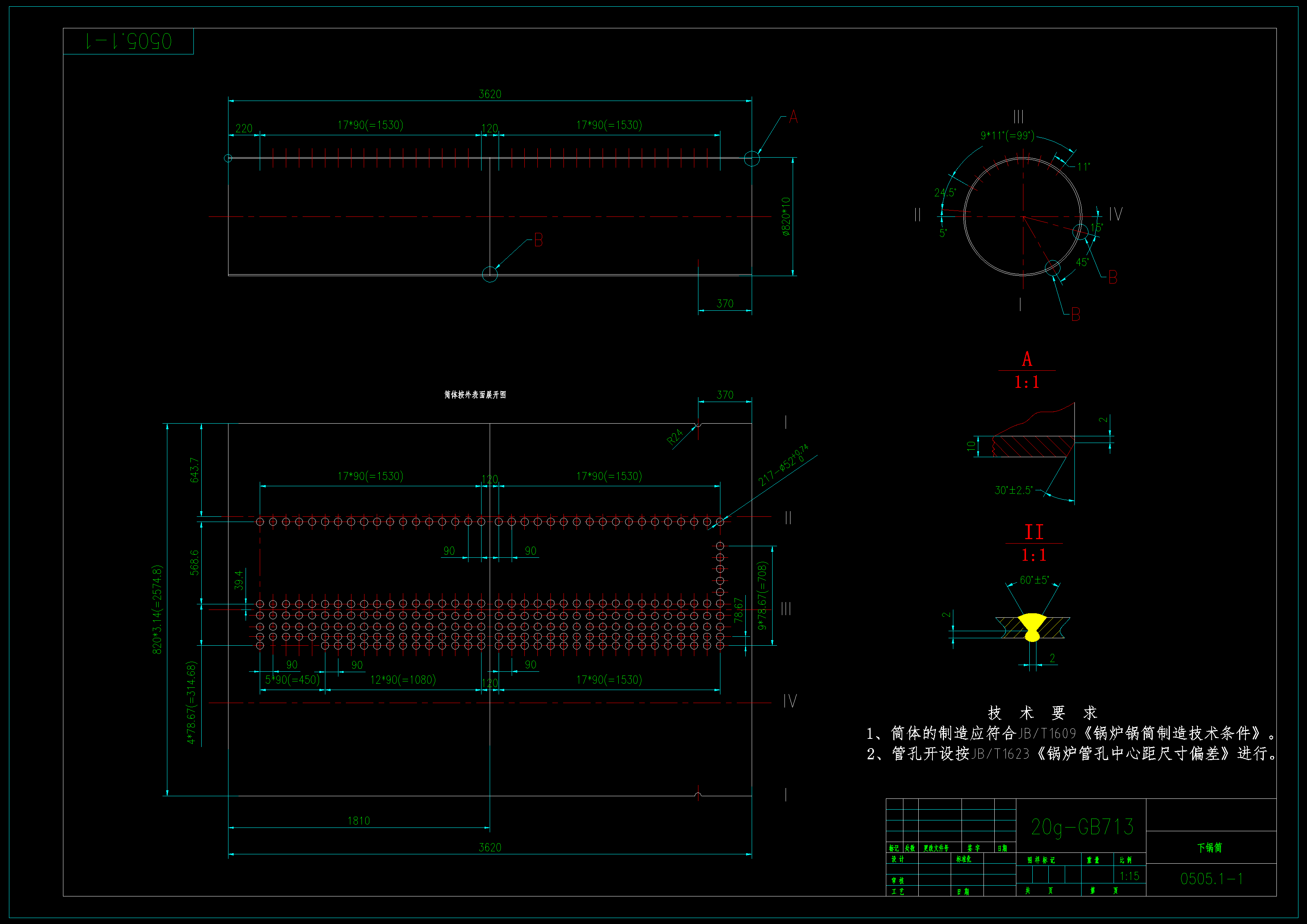1307x924 pixels.
Task: Select the 图样标记 title block label
Action: coord(1041,860)
